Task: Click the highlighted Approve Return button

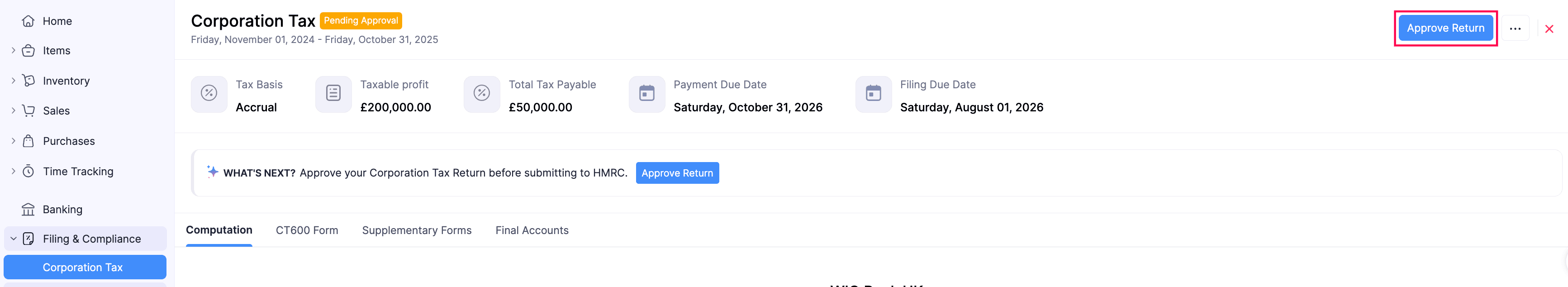Action: 1446,28
